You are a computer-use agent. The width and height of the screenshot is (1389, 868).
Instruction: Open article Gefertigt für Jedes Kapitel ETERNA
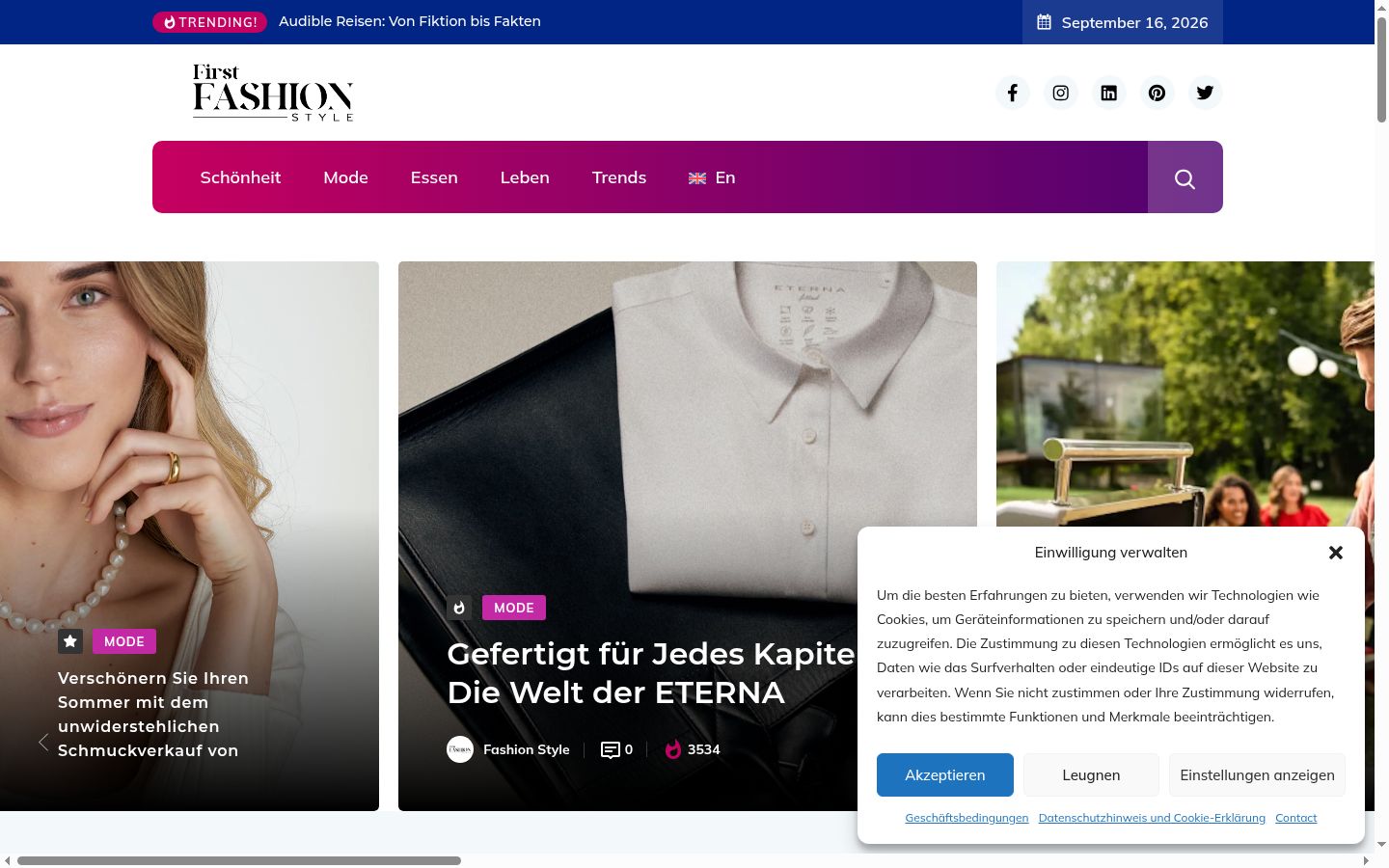651,673
